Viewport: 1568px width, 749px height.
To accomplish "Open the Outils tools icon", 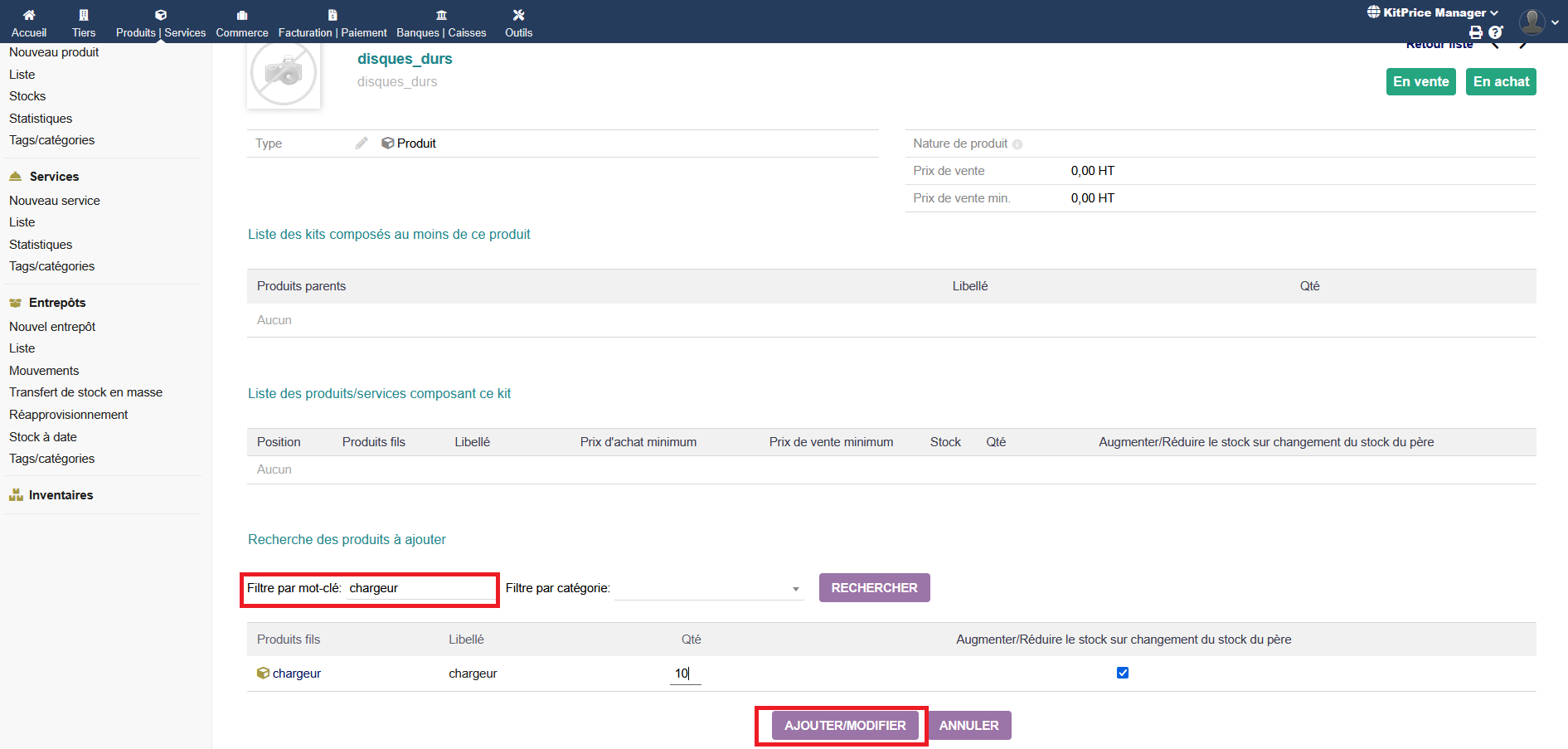I will [518, 15].
